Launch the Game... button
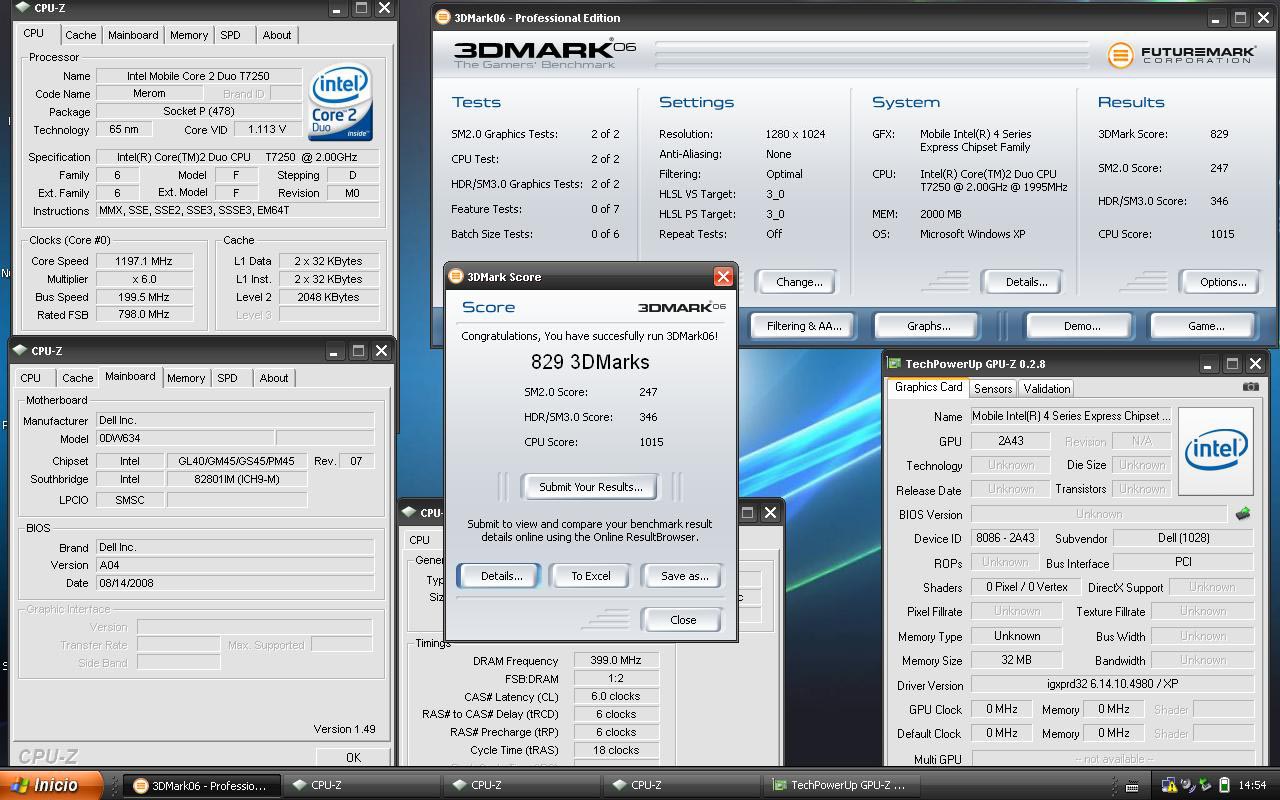Viewport: 1280px width, 800px height. 1205,326
